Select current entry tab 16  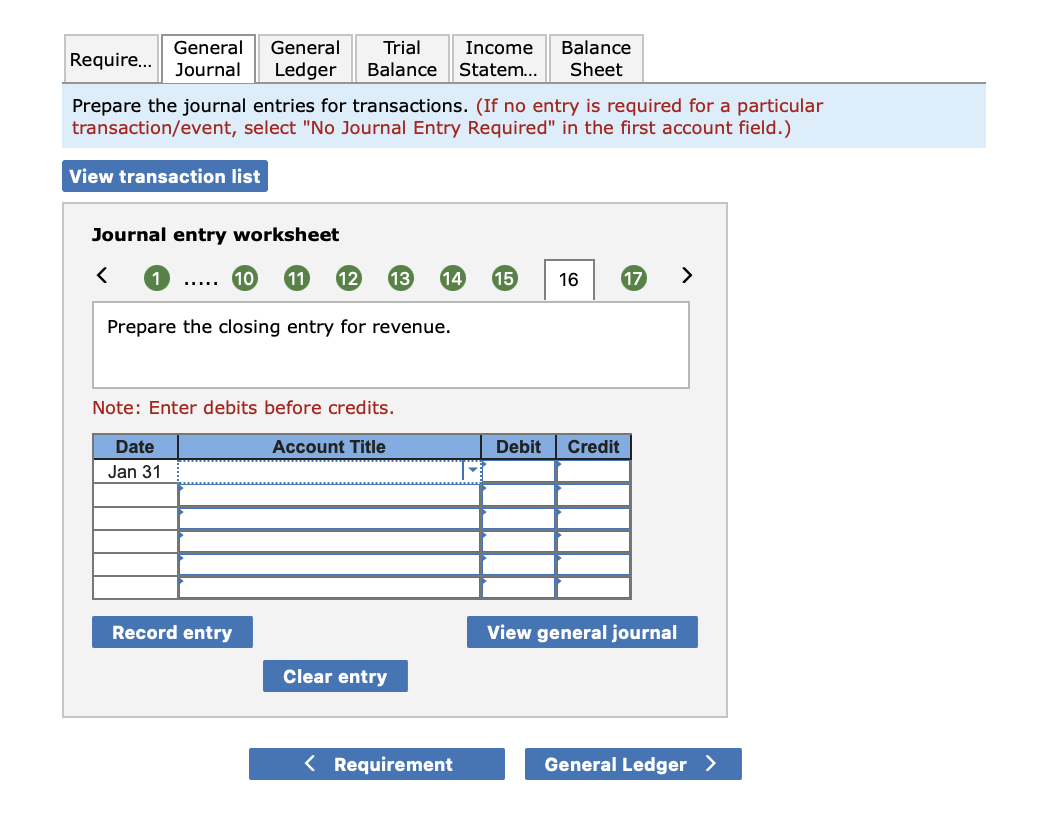[569, 279]
